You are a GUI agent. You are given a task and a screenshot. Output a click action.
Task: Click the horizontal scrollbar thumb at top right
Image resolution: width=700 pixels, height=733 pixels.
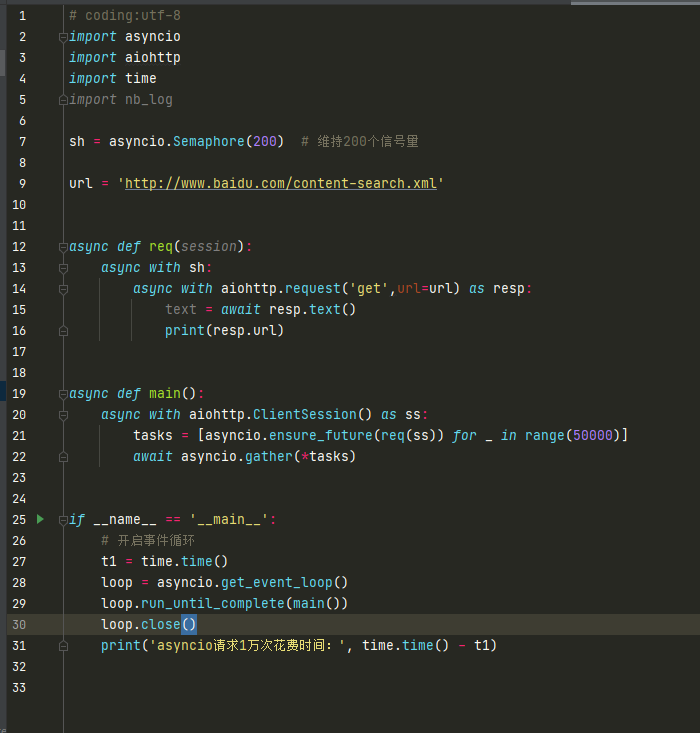[x=635, y=2]
